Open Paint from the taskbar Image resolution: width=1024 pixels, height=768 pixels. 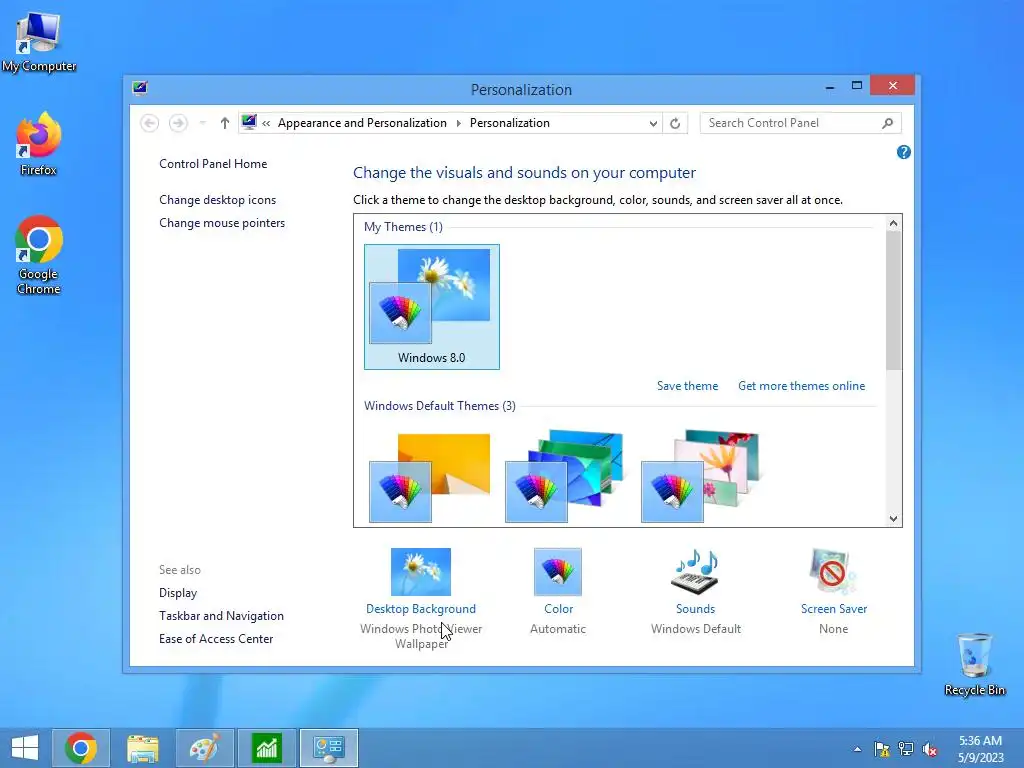(x=205, y=748)
